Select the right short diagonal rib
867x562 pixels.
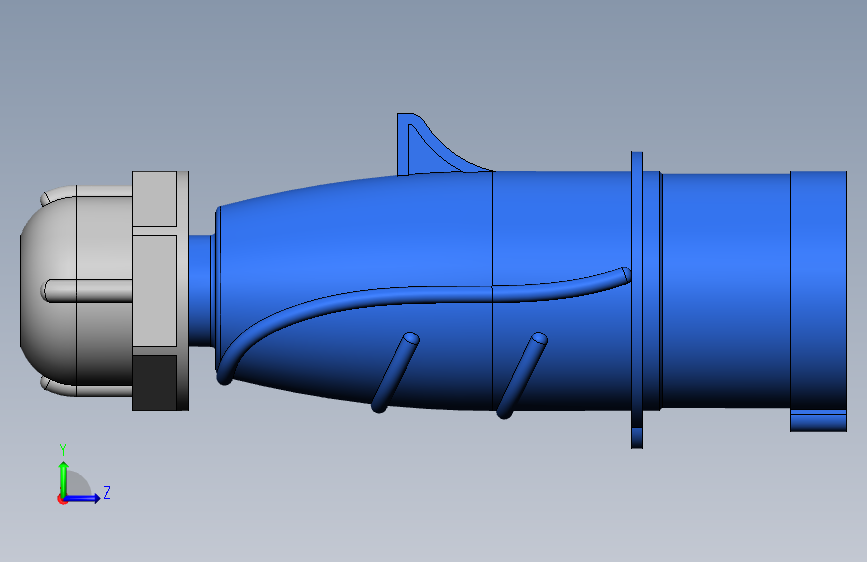point(522,375)
